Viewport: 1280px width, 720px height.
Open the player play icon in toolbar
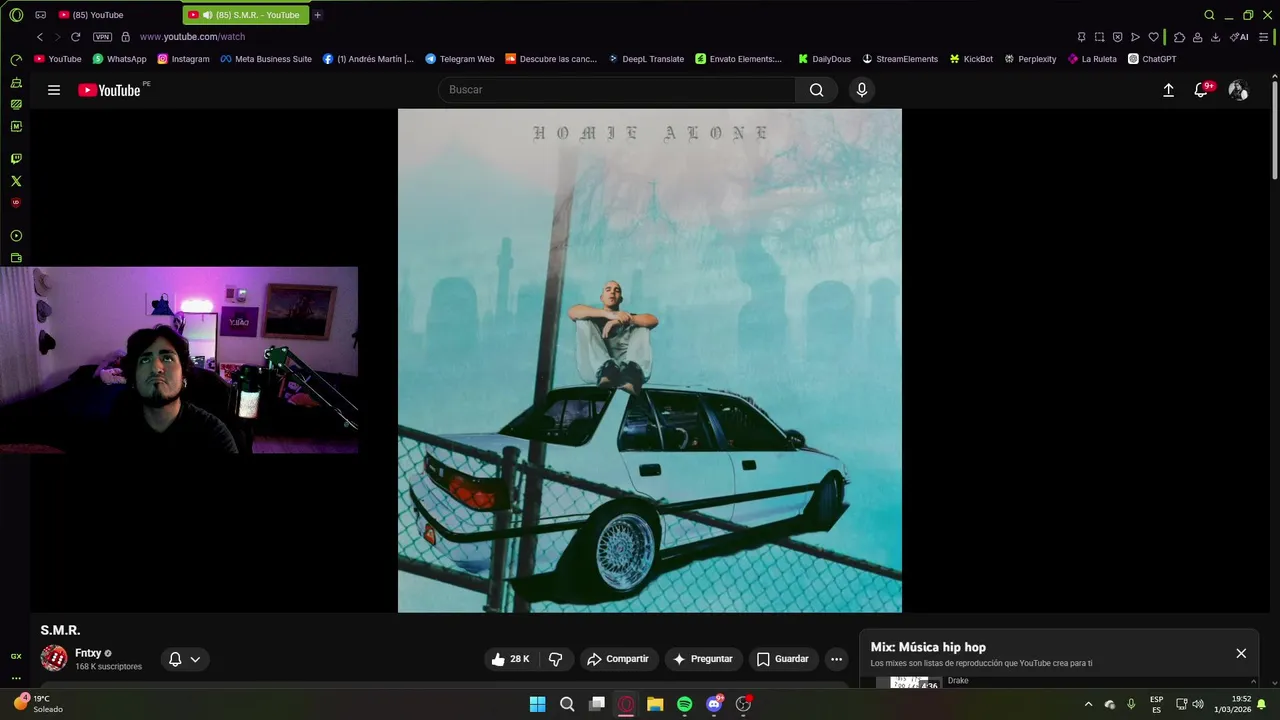1135,37
